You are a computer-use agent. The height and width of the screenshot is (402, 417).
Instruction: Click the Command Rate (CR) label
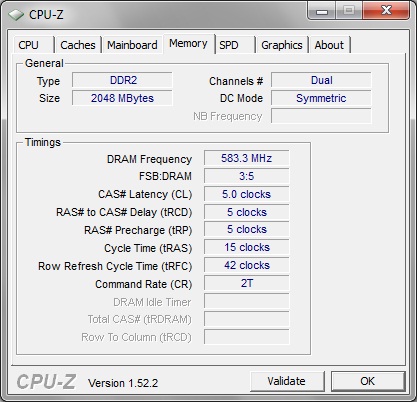pos(144,284)
